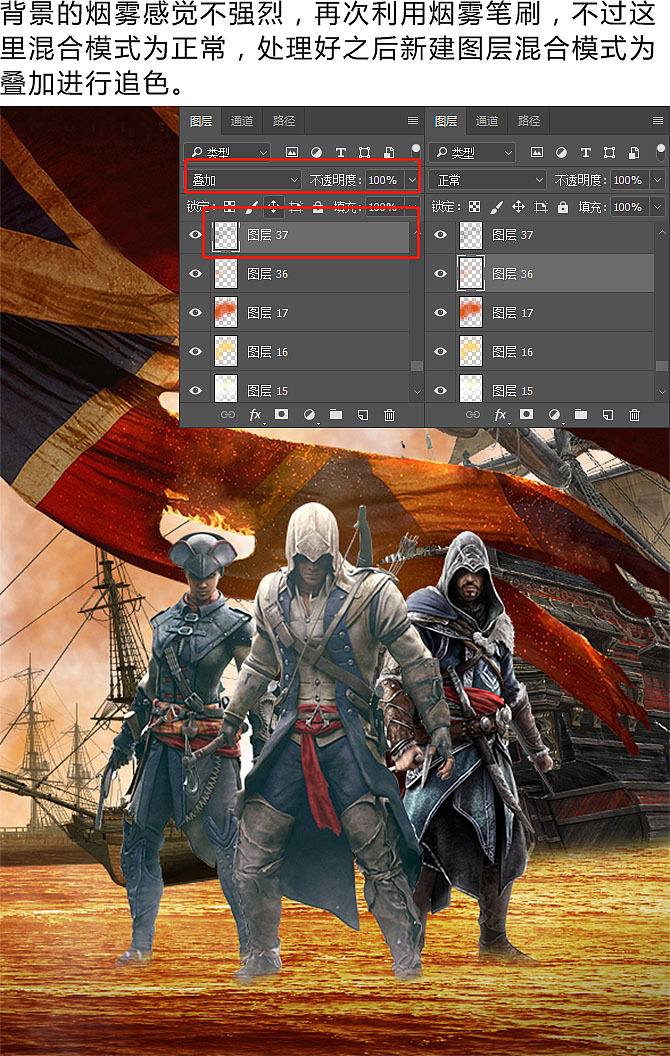The height and width of the screenshot is (1056, 670).
Task: Click the fx layer style icon in left panel
Action: pyautogui.click(x=255, y=414)
